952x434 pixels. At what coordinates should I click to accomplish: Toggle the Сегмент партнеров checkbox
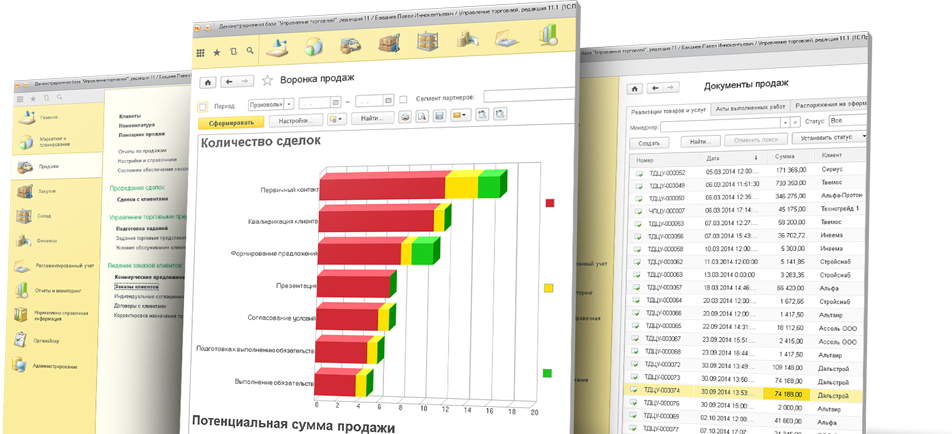[403, 100]
